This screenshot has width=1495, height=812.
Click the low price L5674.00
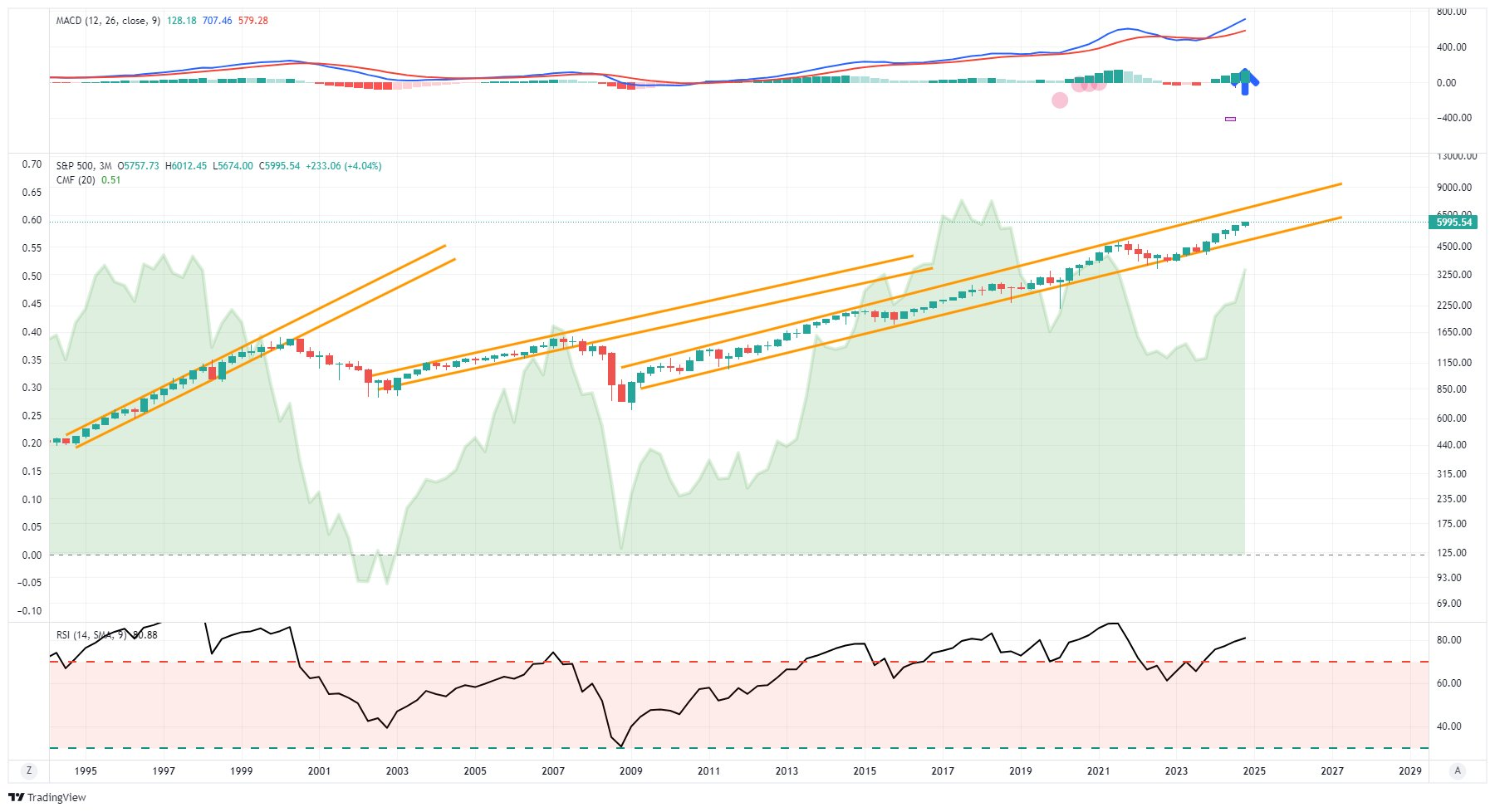click(x=233, y=166)
